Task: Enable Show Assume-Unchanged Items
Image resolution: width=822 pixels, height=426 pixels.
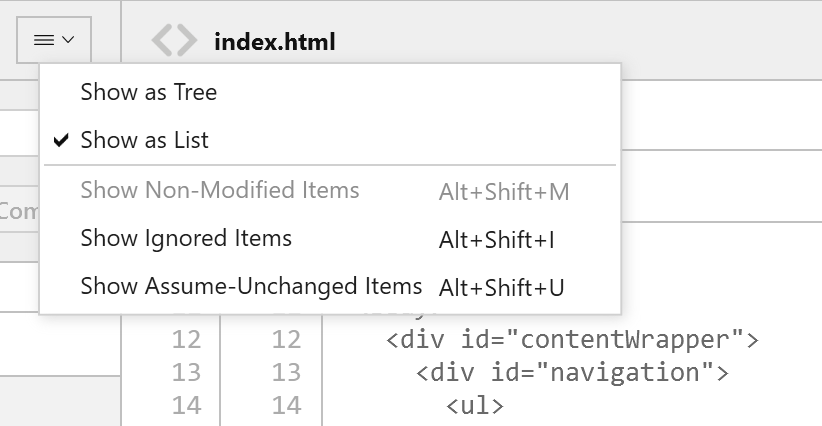Action: coord(251,286)
